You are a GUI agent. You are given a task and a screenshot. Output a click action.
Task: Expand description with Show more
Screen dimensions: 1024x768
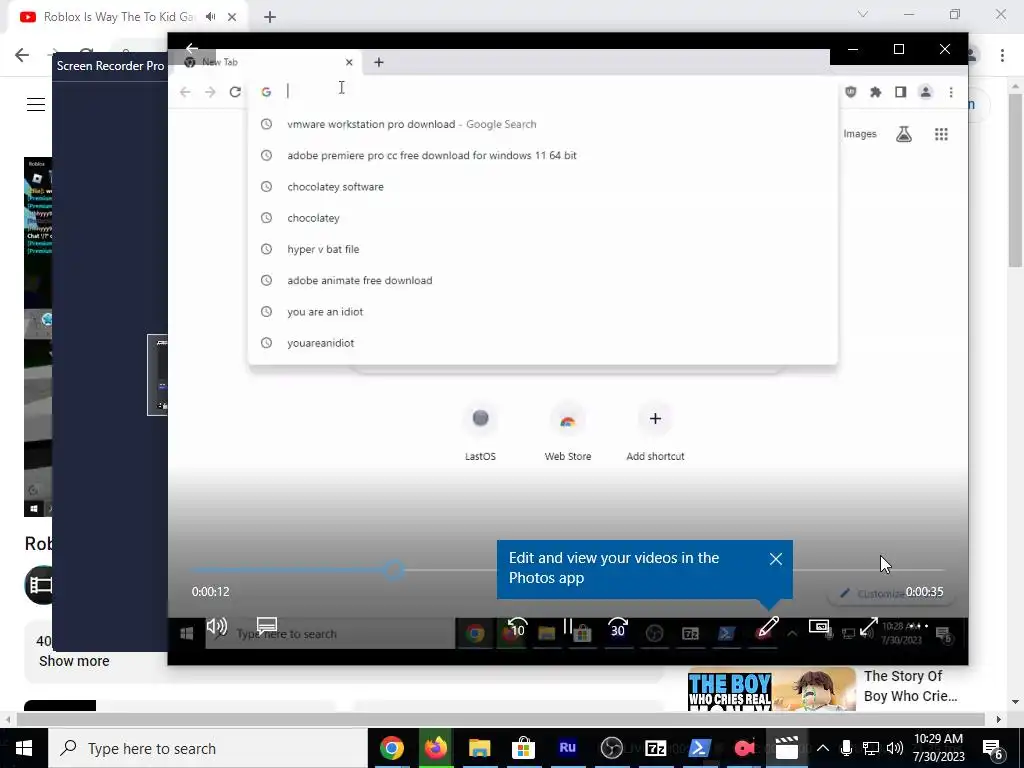coord(74,661)
